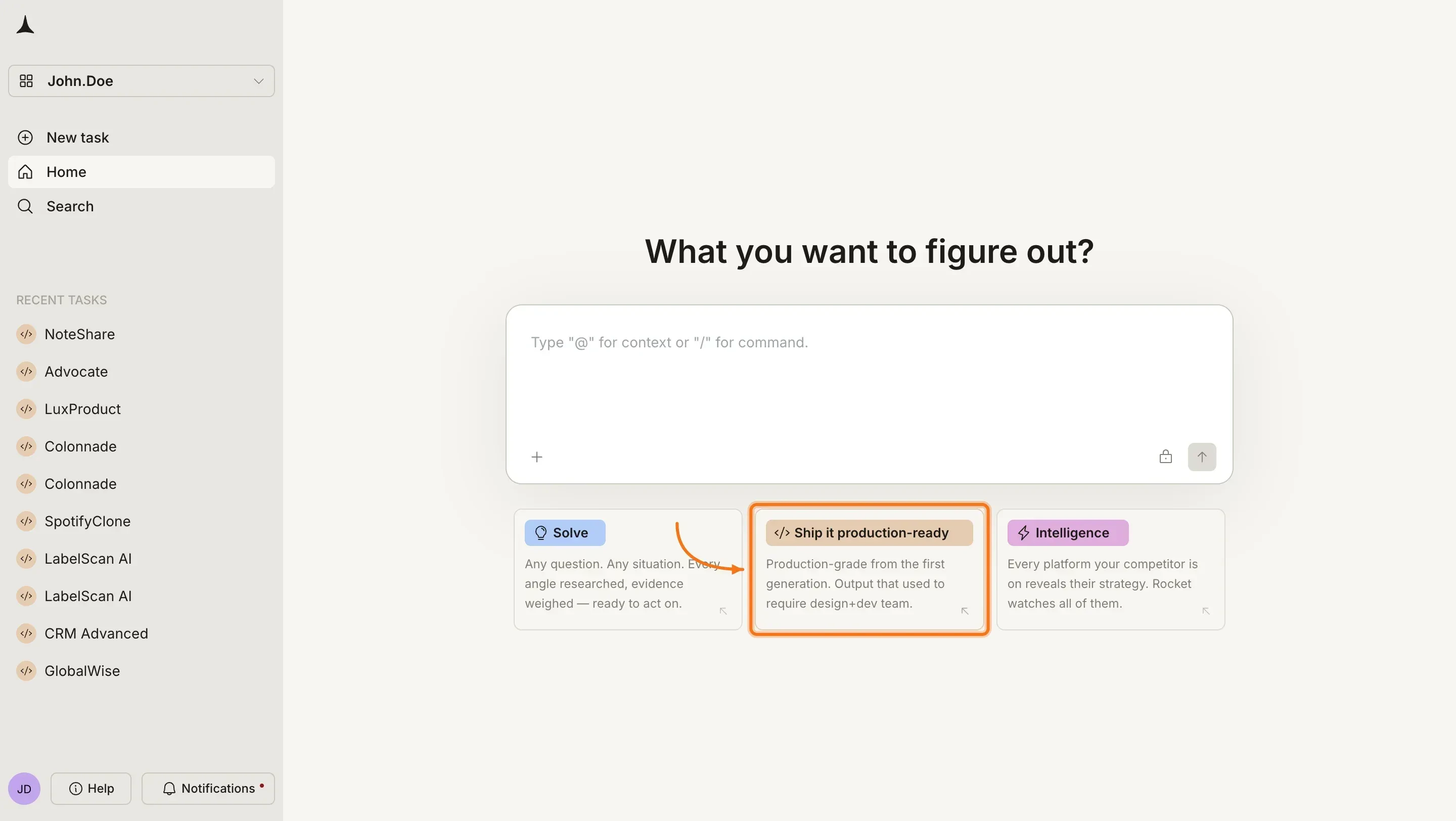Open the Ship it production-ready mode
1456x821 pixels.
pos(869,568)
